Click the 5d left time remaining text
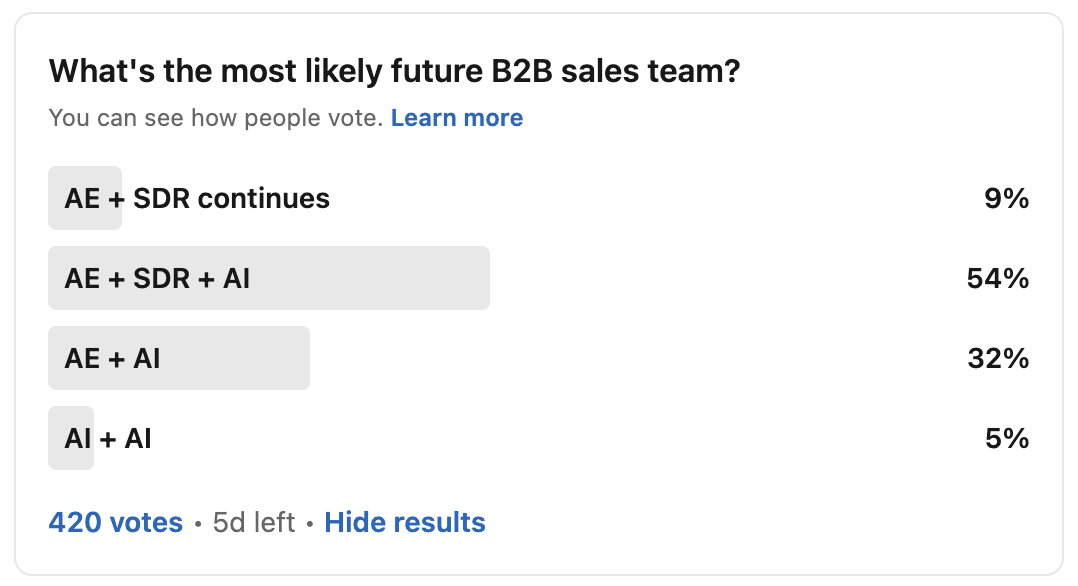1078x586 pixels. click(x=254, y=523)
